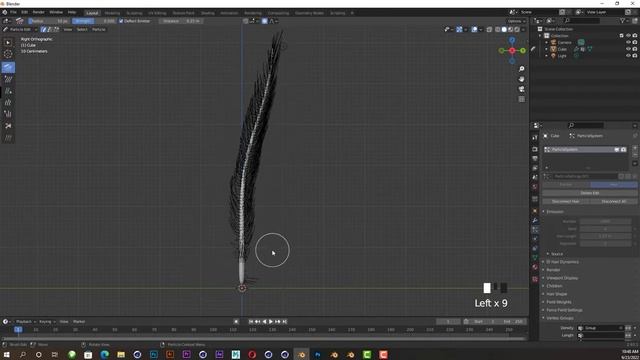The image size is (640, 360).
Task: Toggle ParticleSystem viewport display icon
Action: click(x=617, y=150)
